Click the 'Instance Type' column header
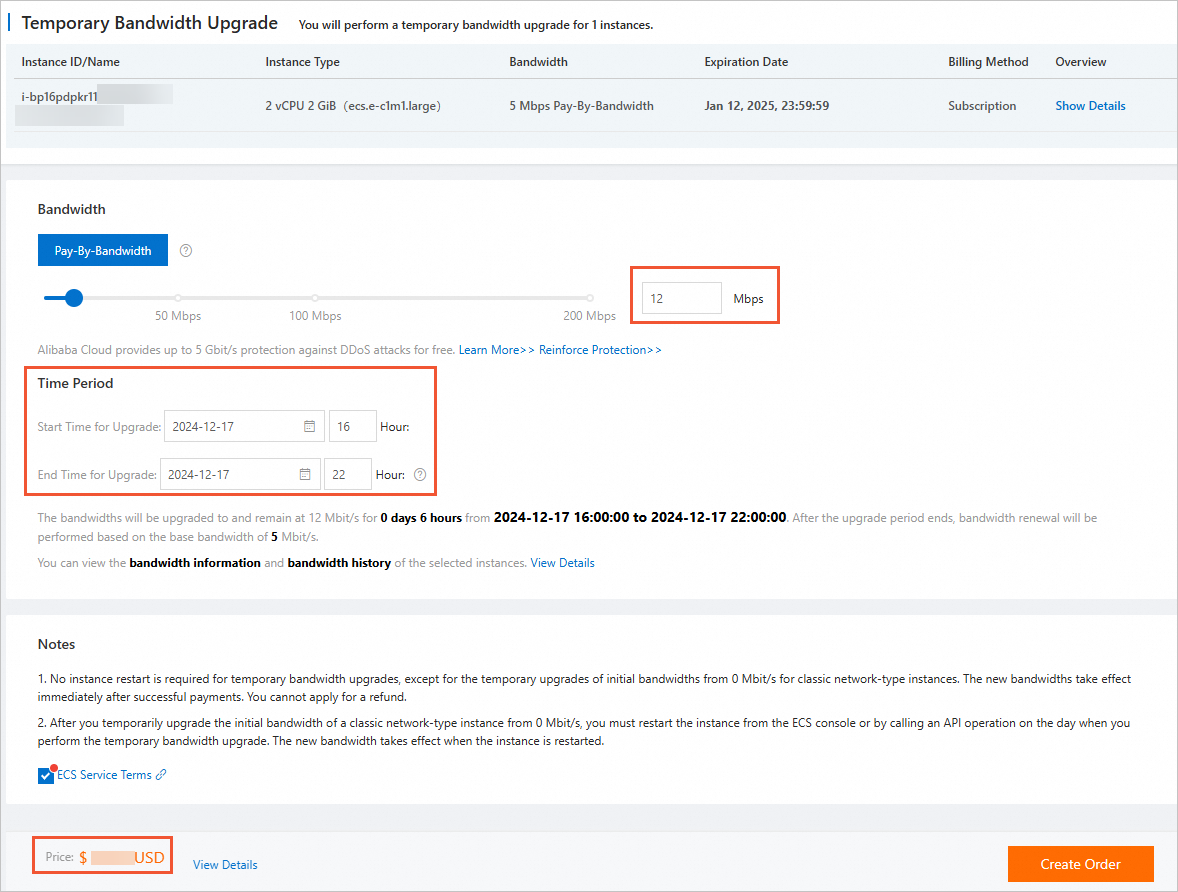 pyautogui.click(x=302, y=62)
